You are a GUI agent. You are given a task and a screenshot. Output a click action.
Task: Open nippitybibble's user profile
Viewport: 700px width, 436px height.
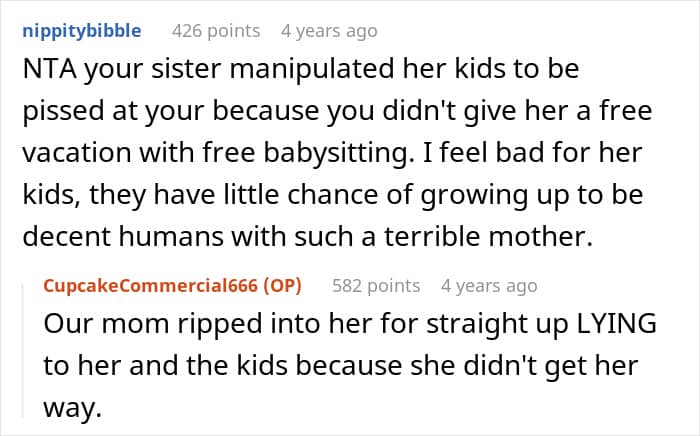[x=82, y=31]
